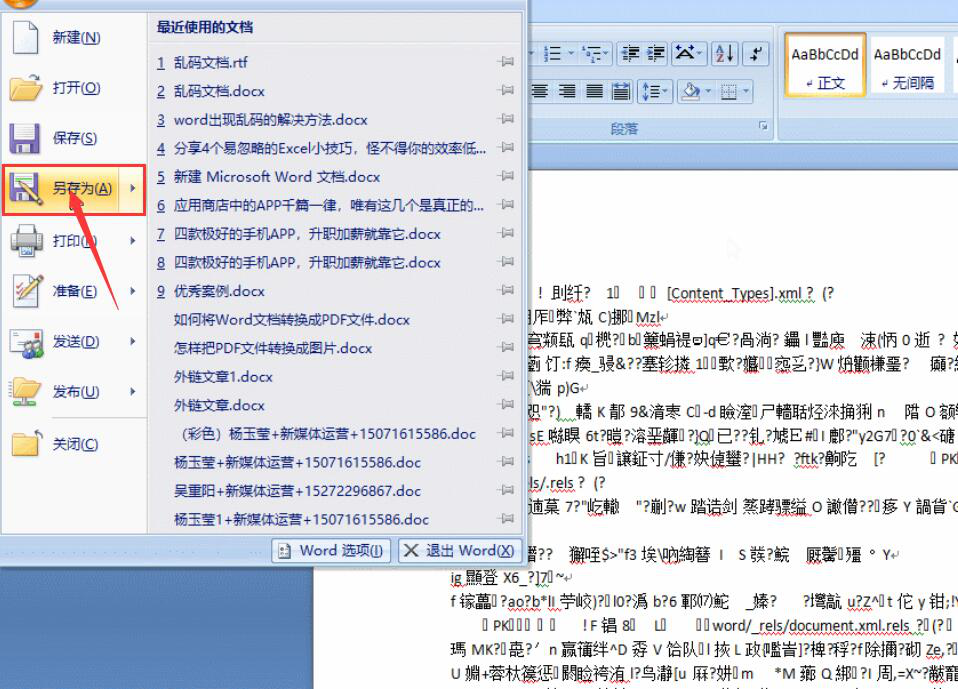The height and width of the screenshot is (689, 958).
Task: Click 退出 Word(X) button
Action: point(461,550)
